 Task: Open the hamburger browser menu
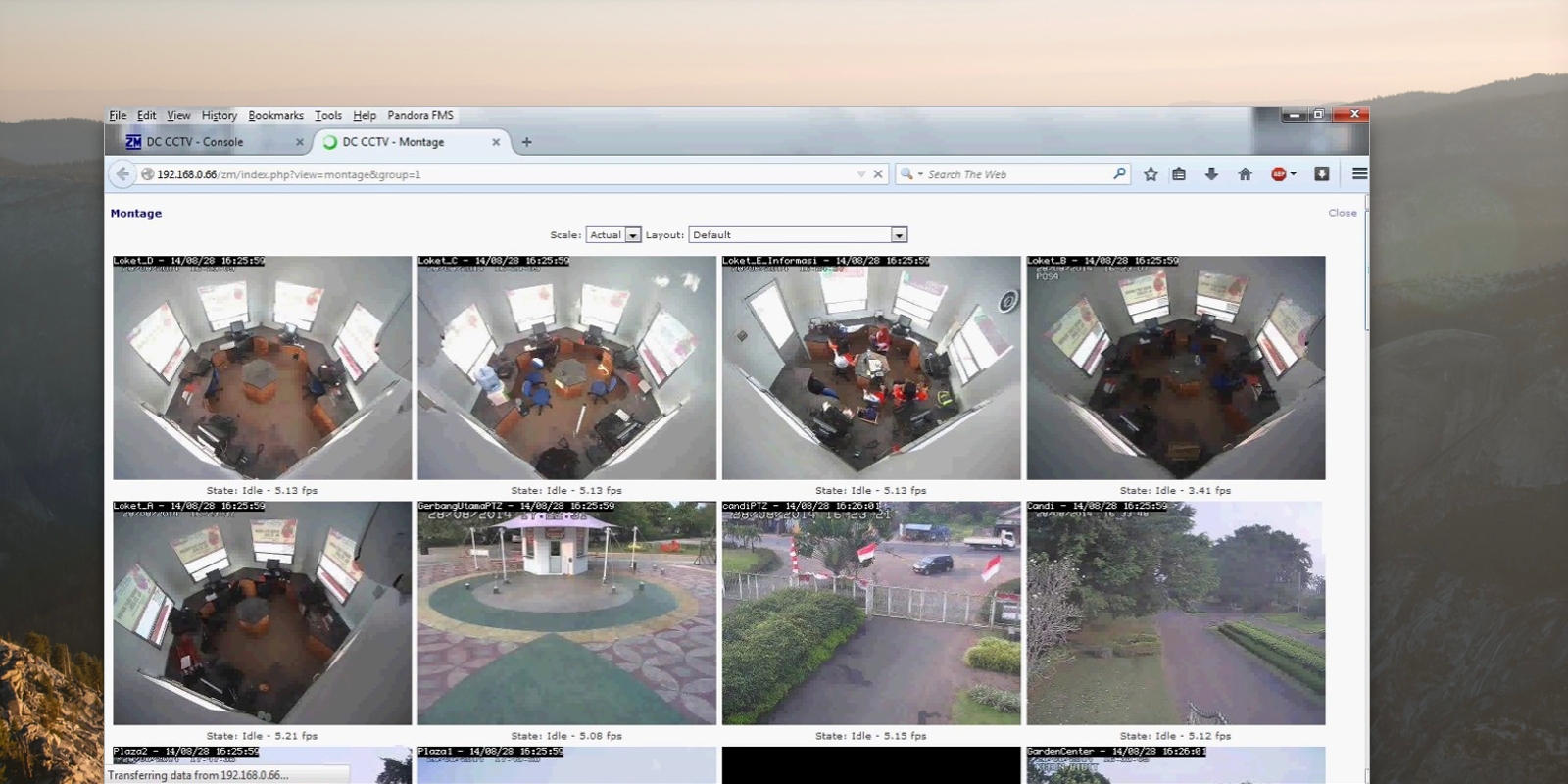pos(1359,173)
